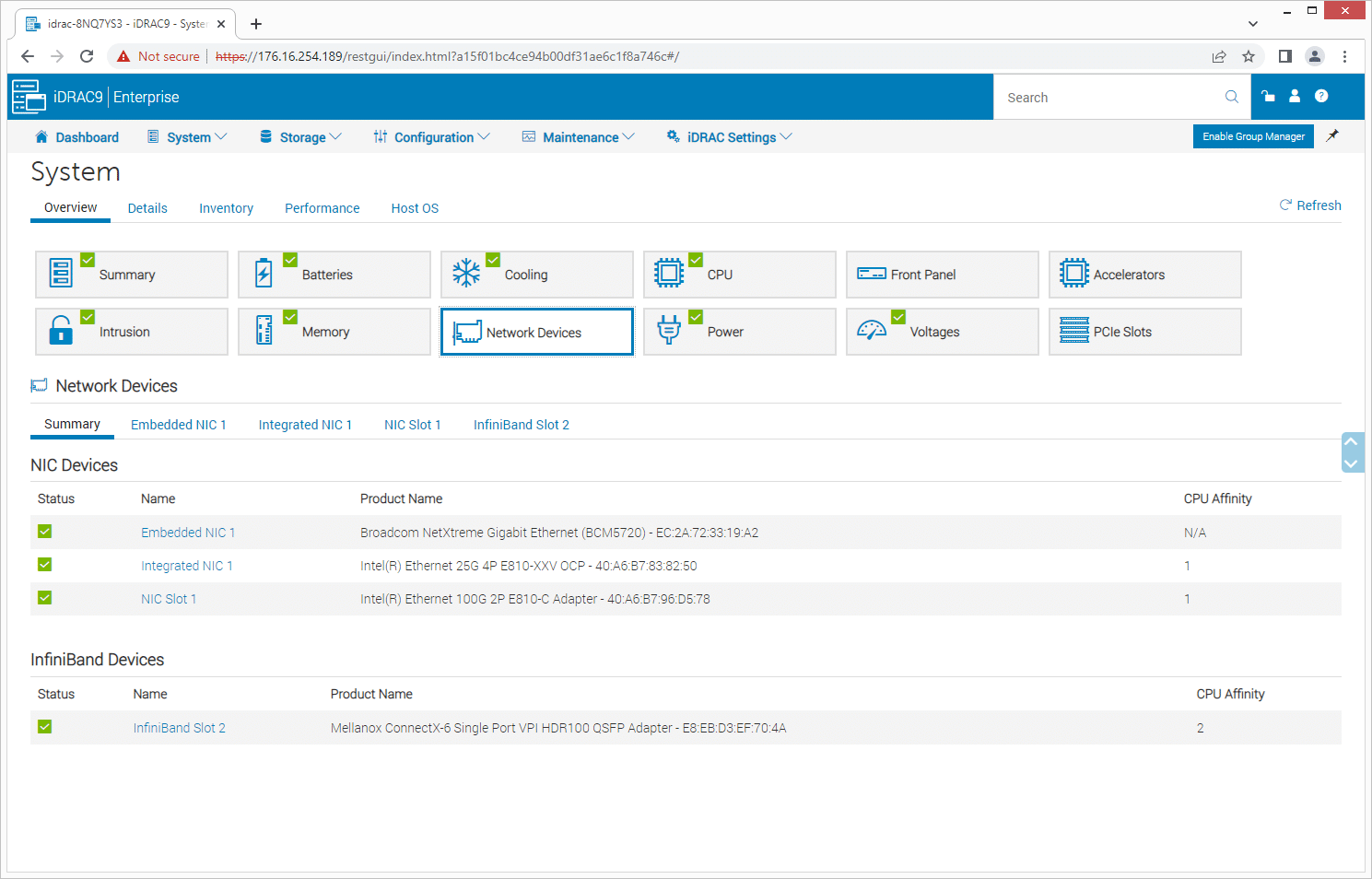Click the green status check on Summary tile
This screenshot has width=1372, height=879.
(x=88, y=259)
